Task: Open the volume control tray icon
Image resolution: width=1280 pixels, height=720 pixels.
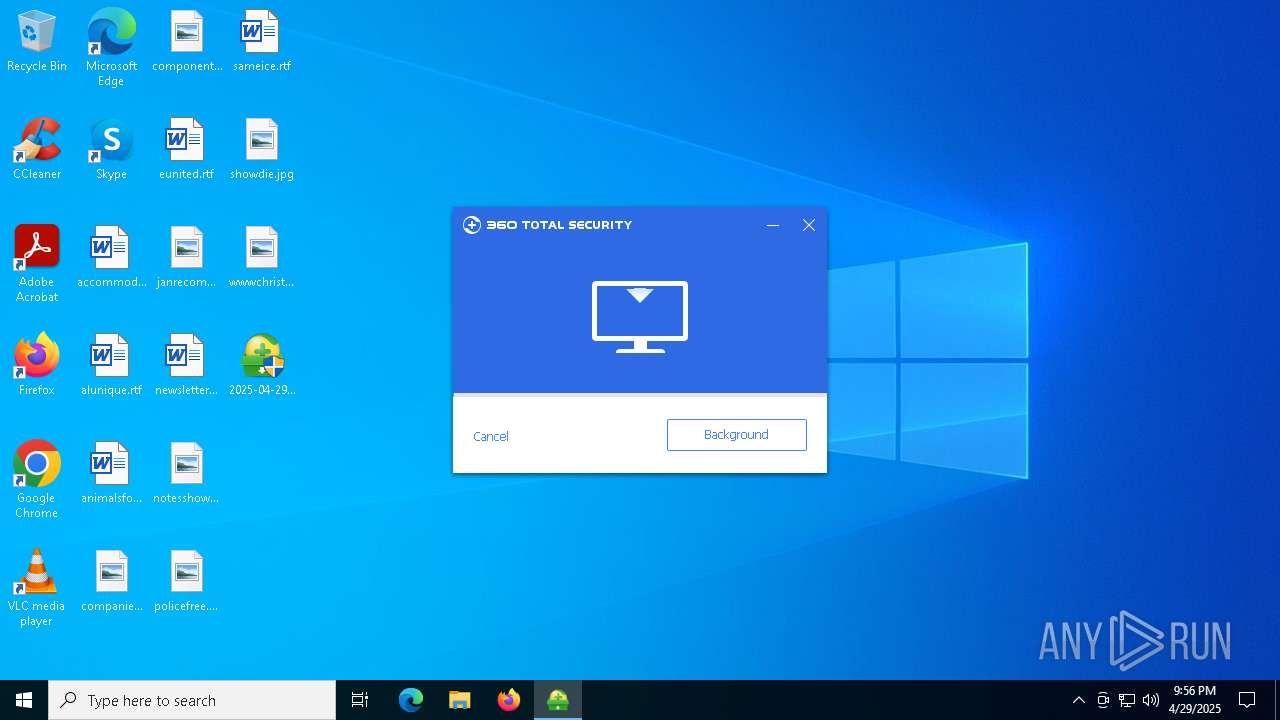Action: tap(1151, 700)
